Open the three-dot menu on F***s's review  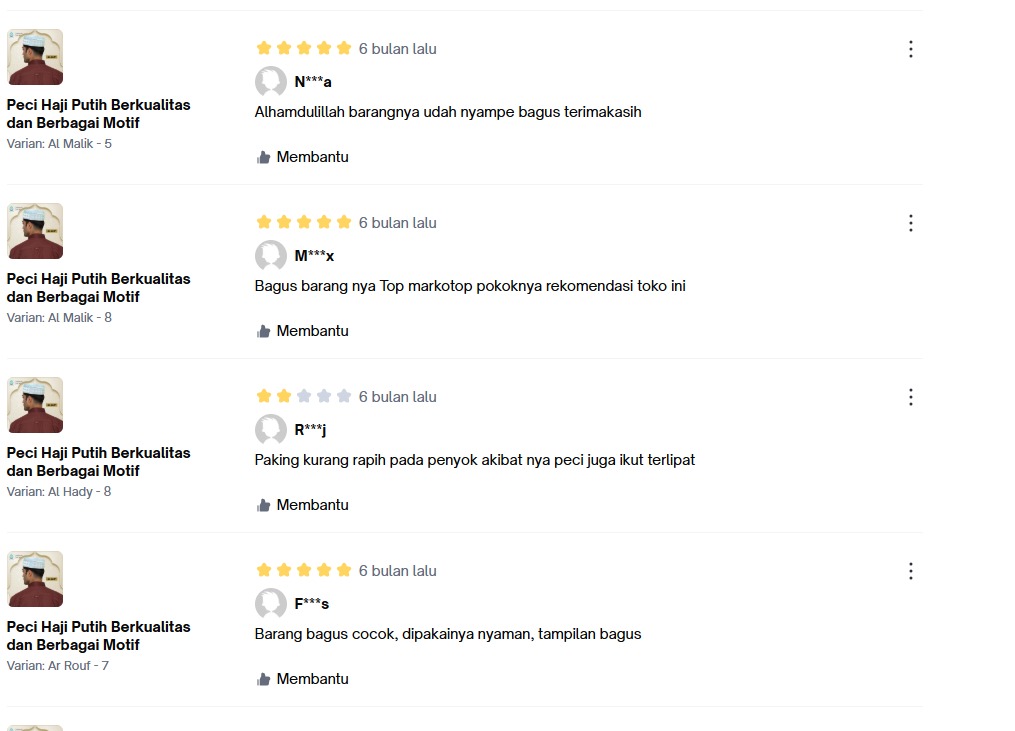click(910, 570)
